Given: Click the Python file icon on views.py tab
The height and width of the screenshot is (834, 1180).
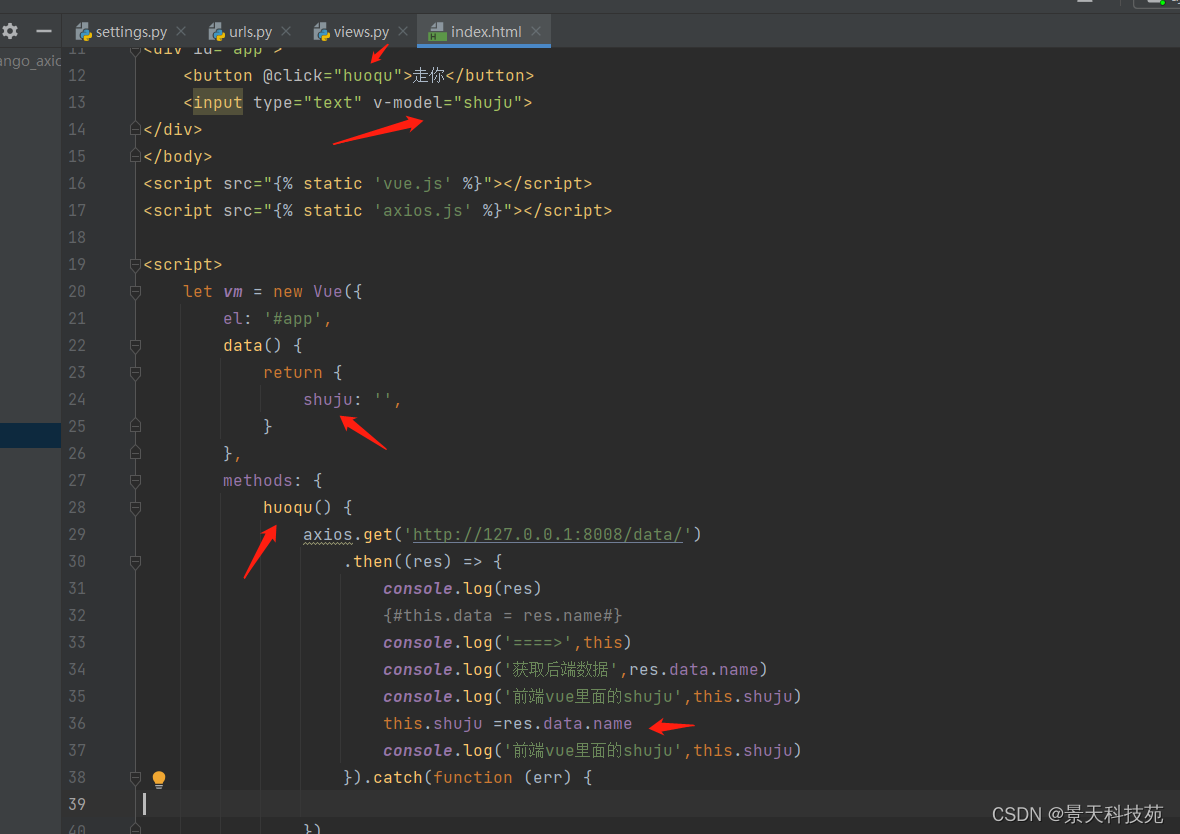Looking at the screenshot, I should [322, 32].
